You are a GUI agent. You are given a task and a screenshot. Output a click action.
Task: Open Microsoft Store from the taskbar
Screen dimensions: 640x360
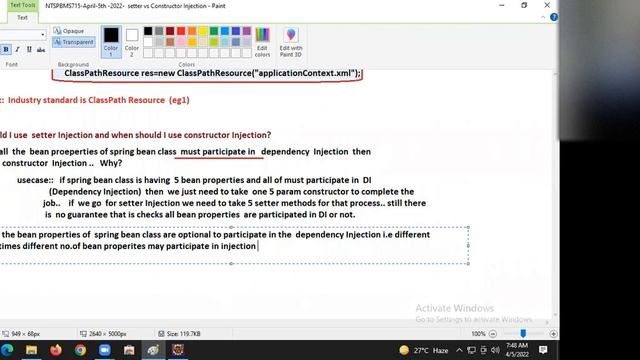pos(129,350)
